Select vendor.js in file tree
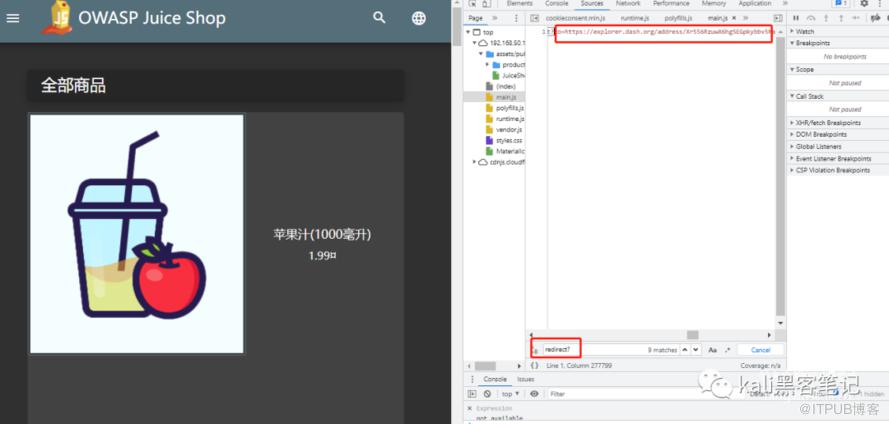The image size is (889, 424). coord(509,129)
